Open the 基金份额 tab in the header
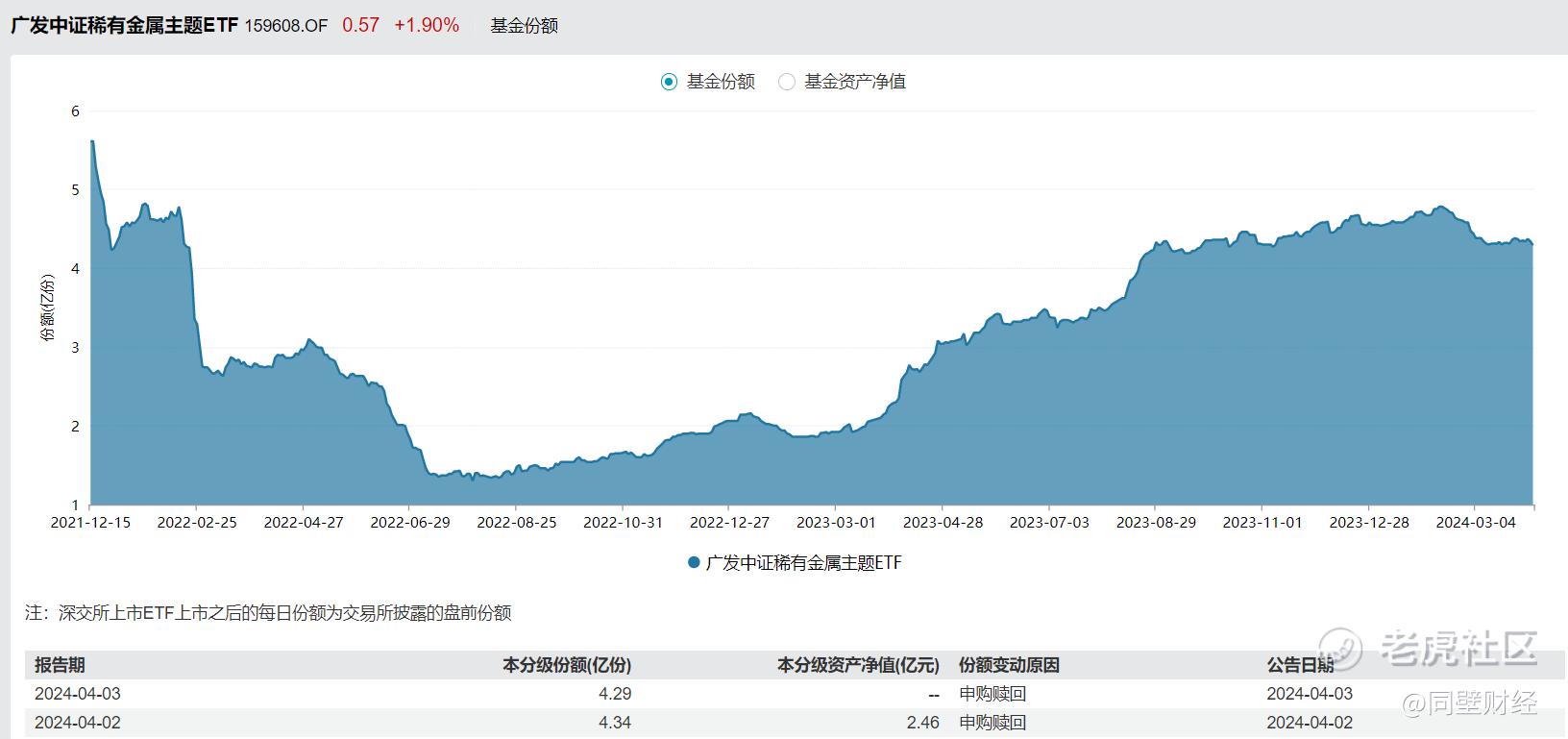Screen dimensions: 1568x739 [525, 26]
